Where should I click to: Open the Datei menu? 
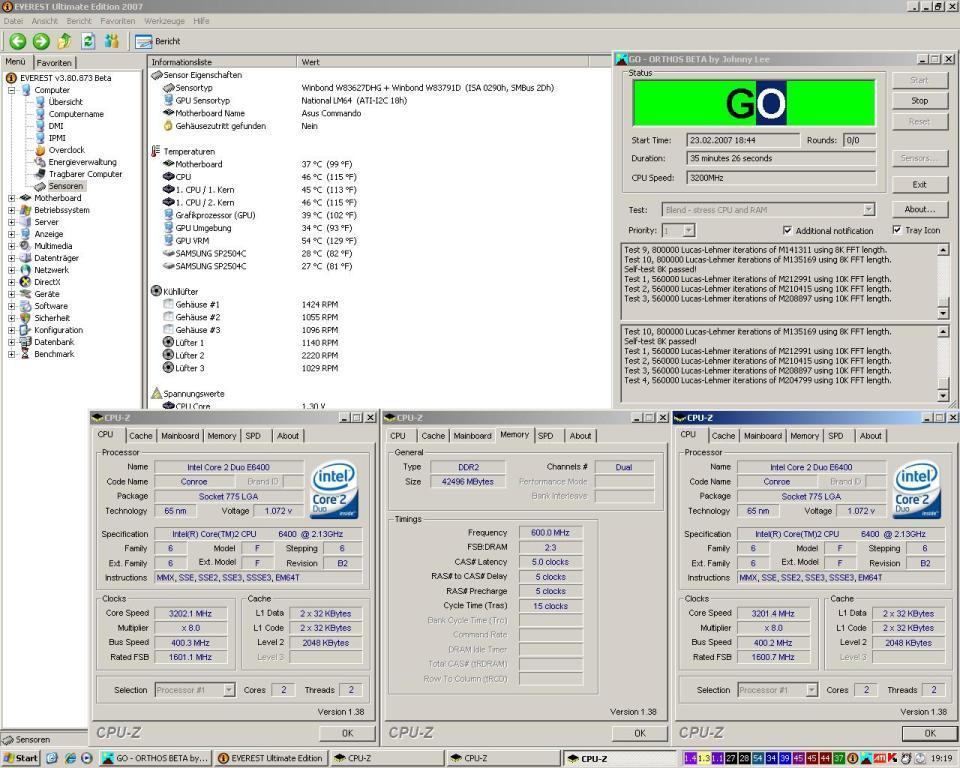pos(13,21)
